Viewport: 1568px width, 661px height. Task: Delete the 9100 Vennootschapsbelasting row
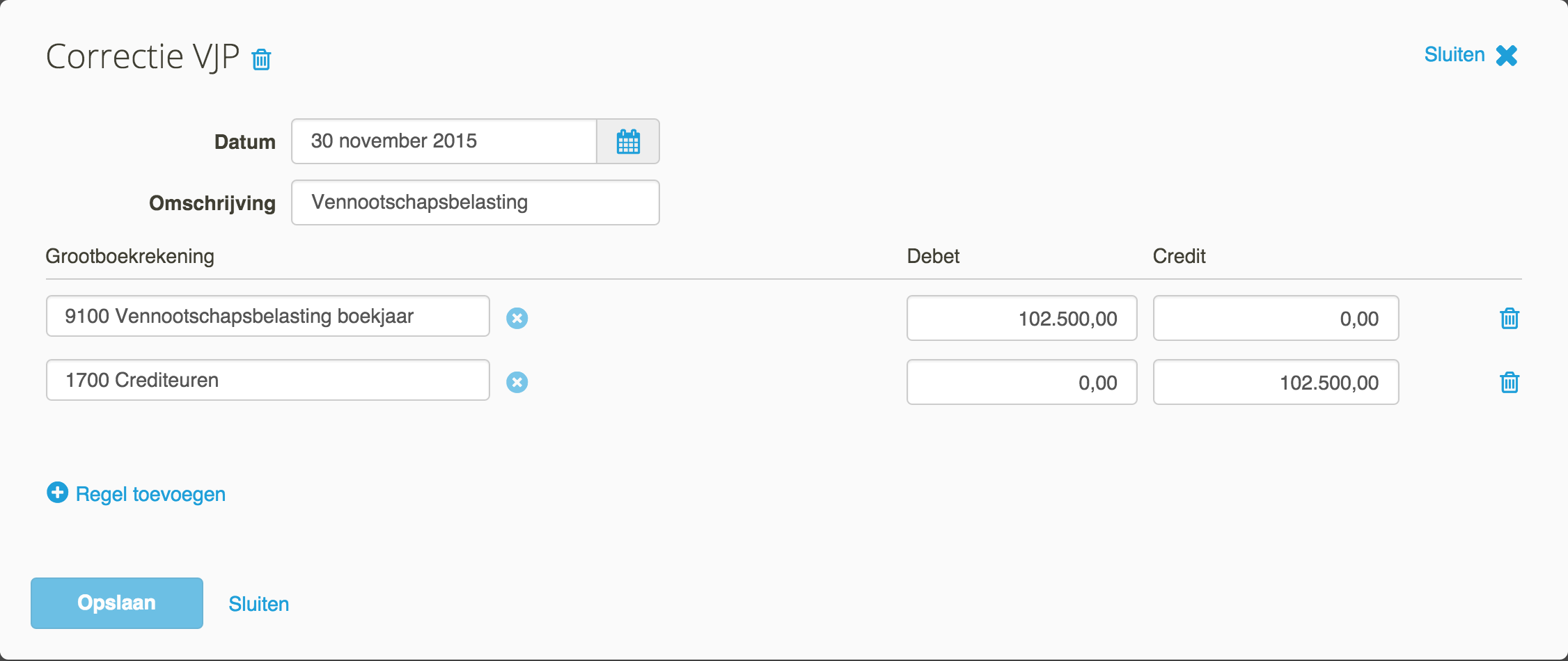[x=1509, y=318]
